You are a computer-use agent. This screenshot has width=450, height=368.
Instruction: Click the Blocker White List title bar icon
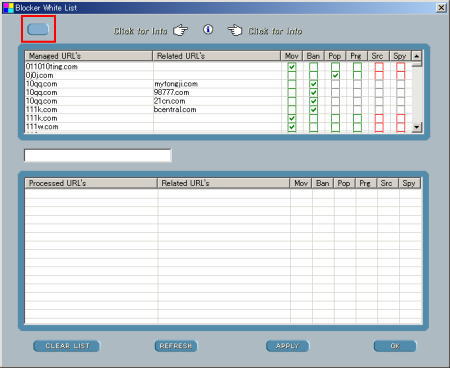coord(8,8)
